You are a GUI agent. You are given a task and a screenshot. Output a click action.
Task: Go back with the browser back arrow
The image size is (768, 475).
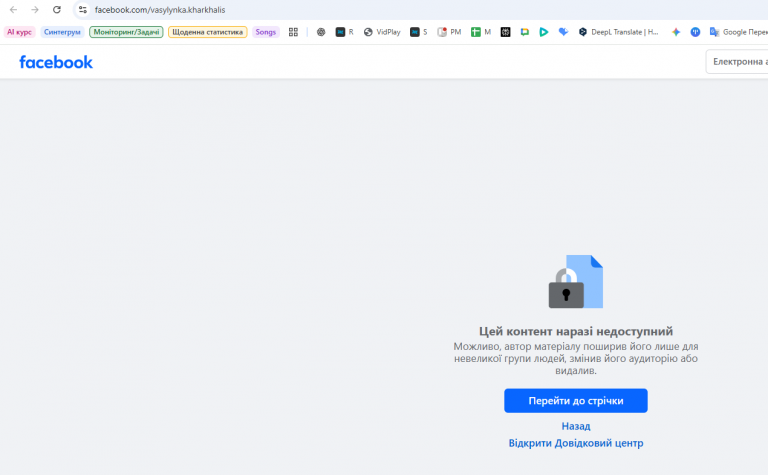coord(13,10)
